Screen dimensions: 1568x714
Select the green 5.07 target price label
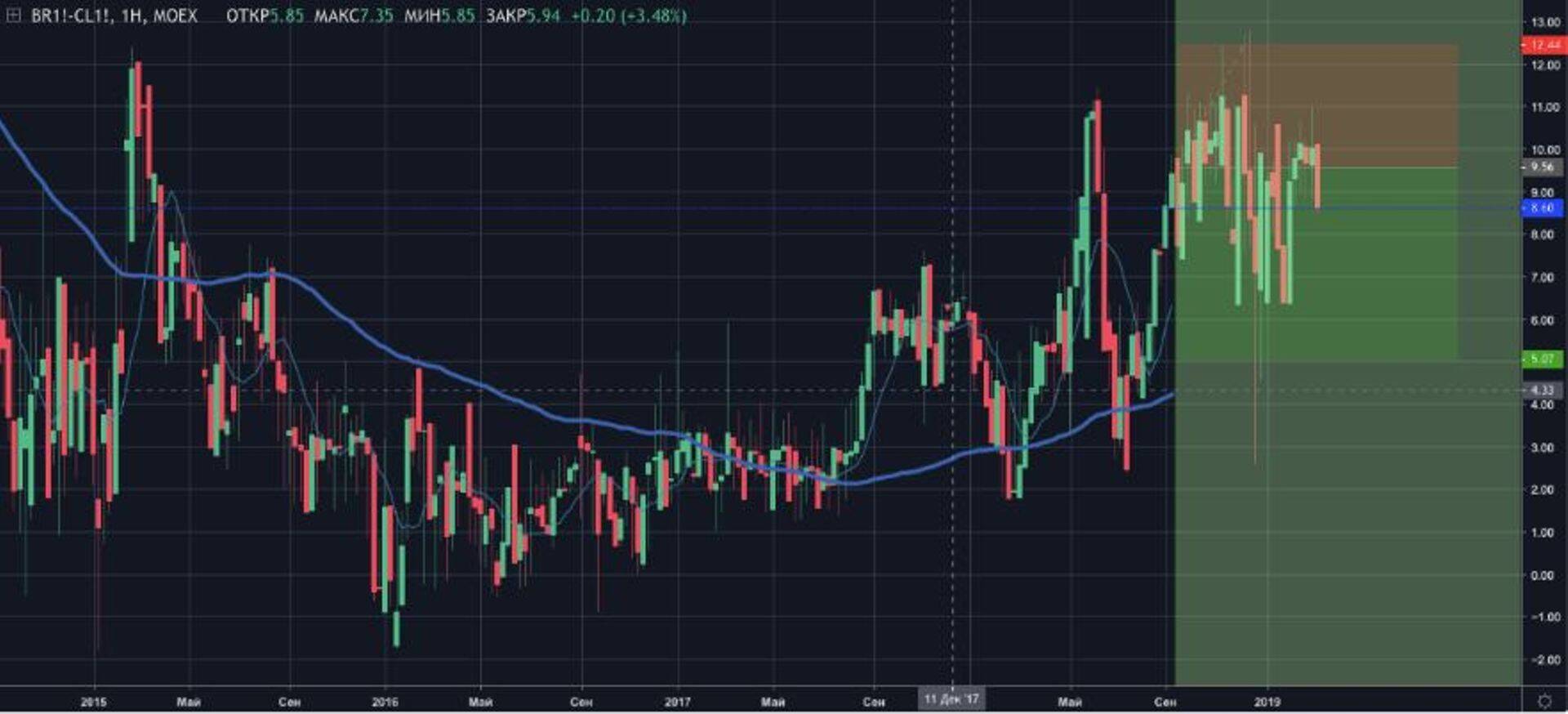1542,359
